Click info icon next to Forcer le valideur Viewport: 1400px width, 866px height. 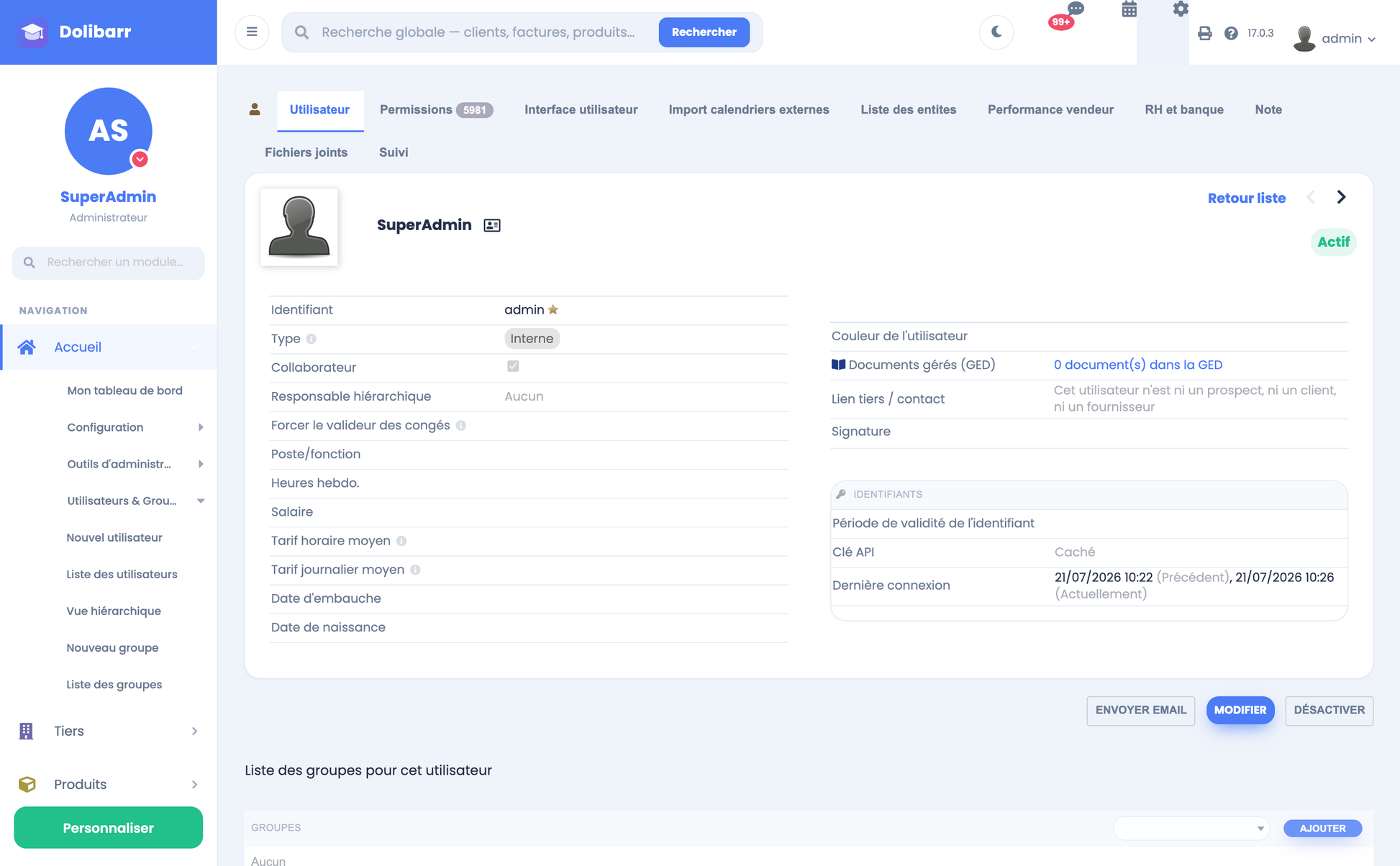tap(461, 426)
